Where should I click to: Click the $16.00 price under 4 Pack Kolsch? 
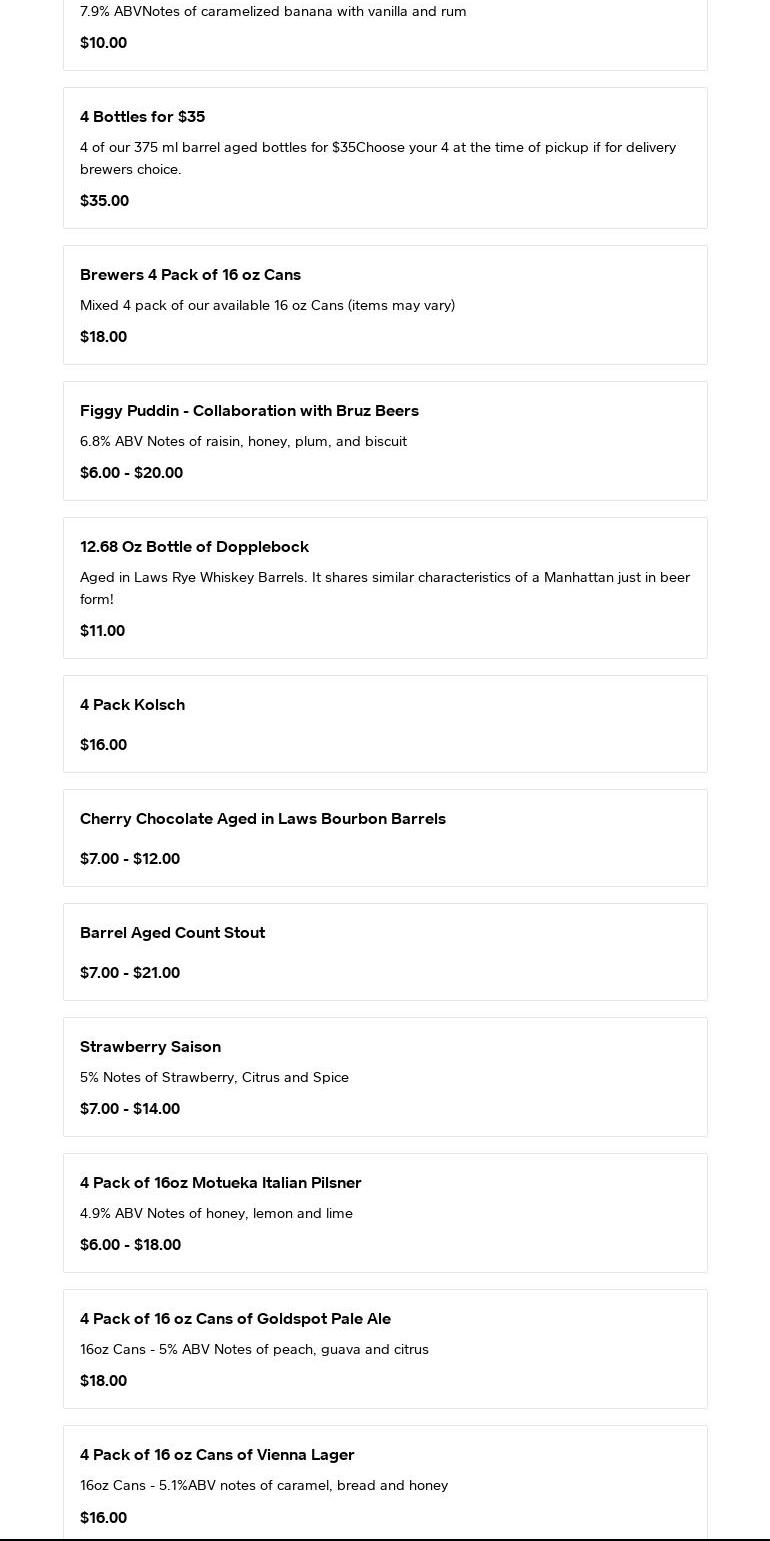[x=103, y=745]
